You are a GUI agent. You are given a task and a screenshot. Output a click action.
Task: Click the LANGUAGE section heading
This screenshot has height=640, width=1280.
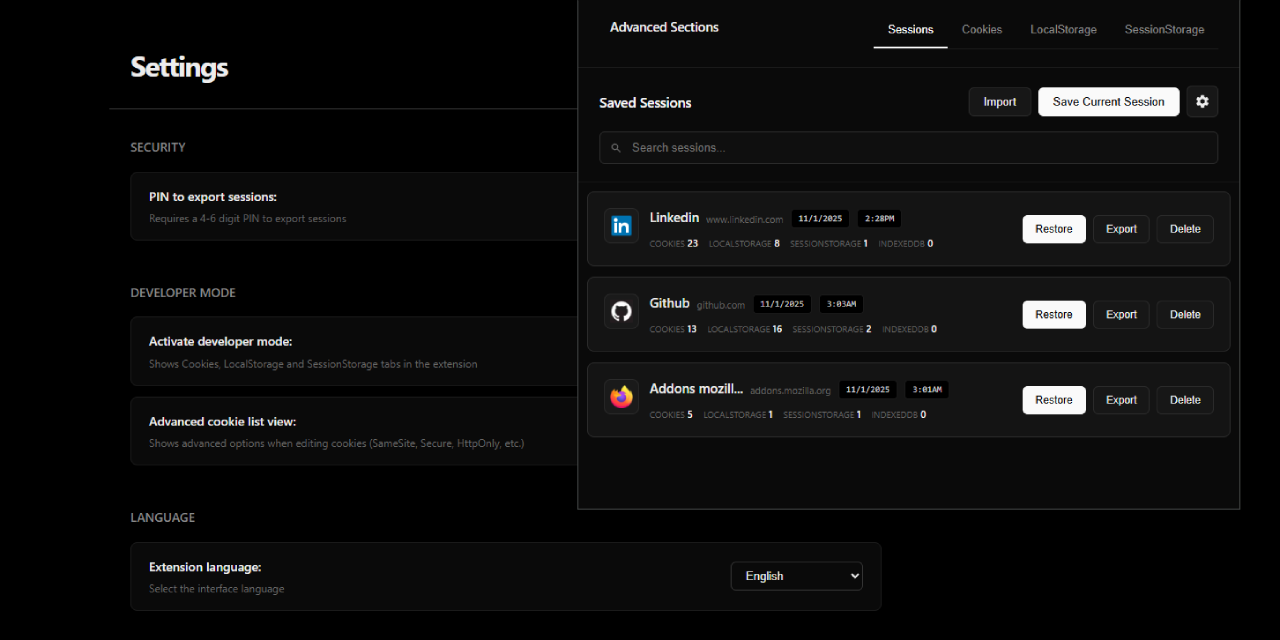coord(163,518)
